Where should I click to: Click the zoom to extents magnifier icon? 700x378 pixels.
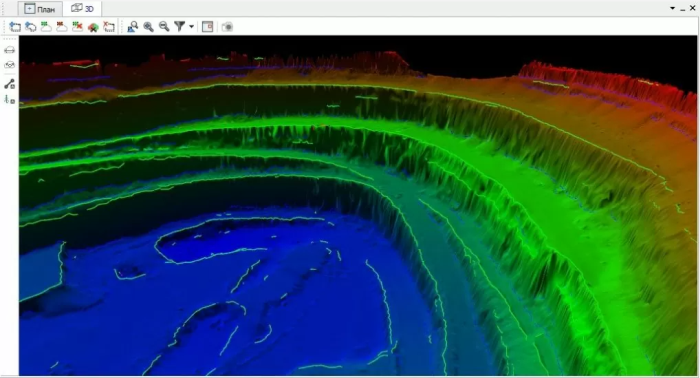click(133, 27)
